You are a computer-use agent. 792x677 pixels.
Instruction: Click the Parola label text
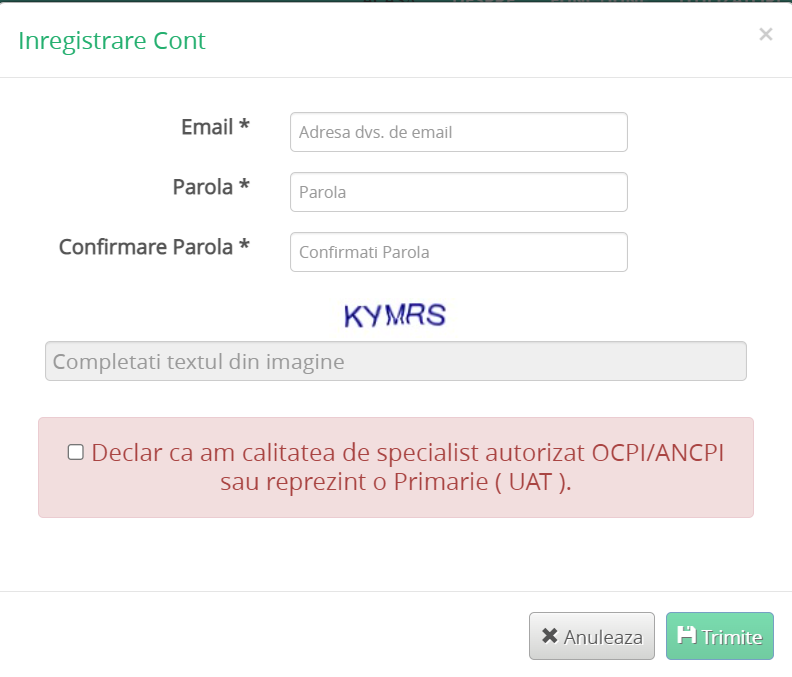click(x=202, y=187)
